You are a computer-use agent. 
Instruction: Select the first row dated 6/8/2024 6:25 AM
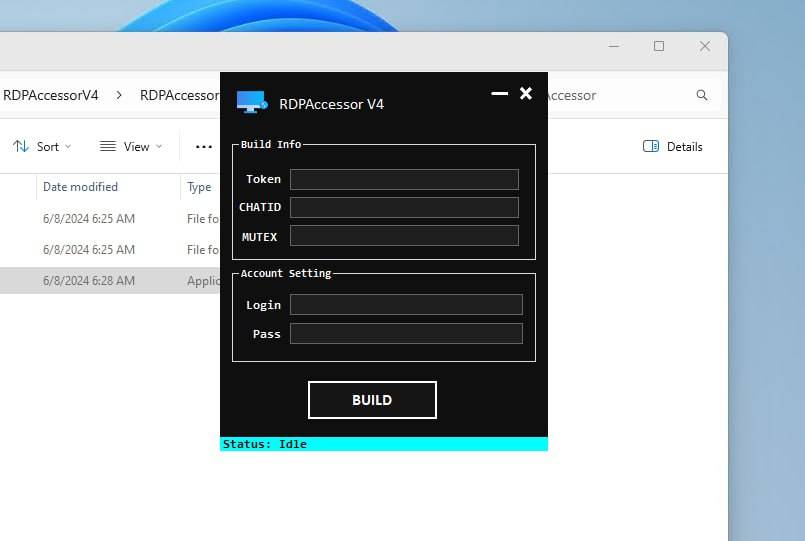[x=110, y=219]
